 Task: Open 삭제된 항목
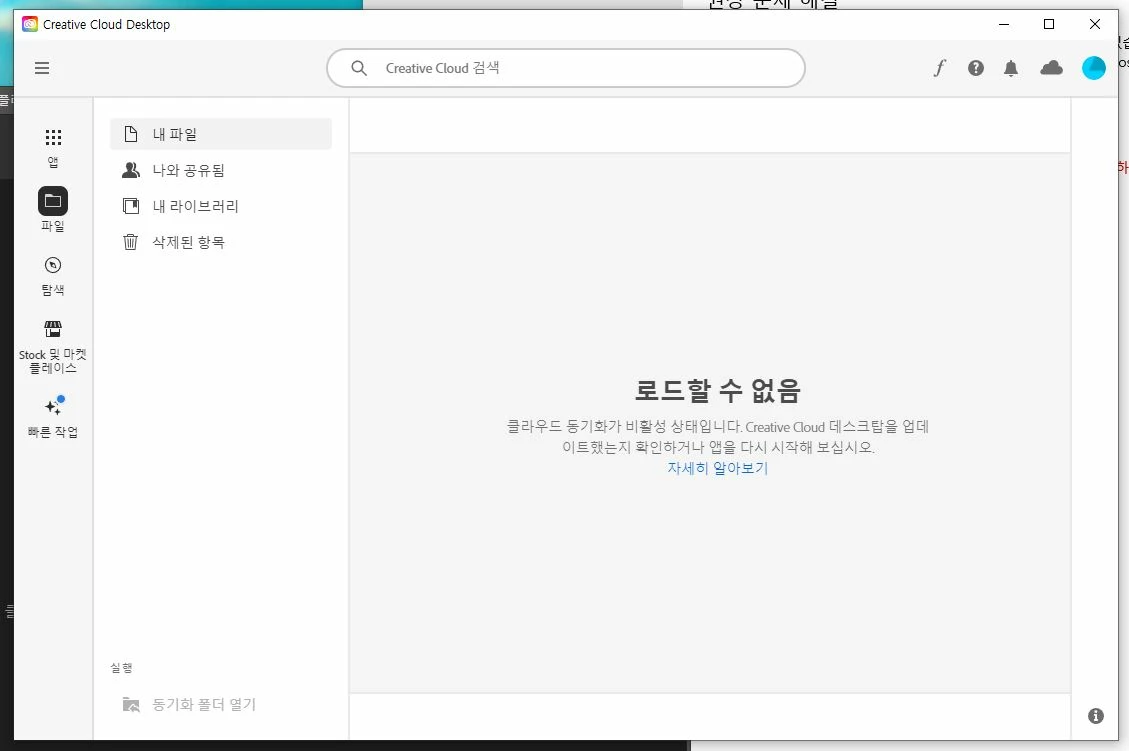[x=220, y=242]
